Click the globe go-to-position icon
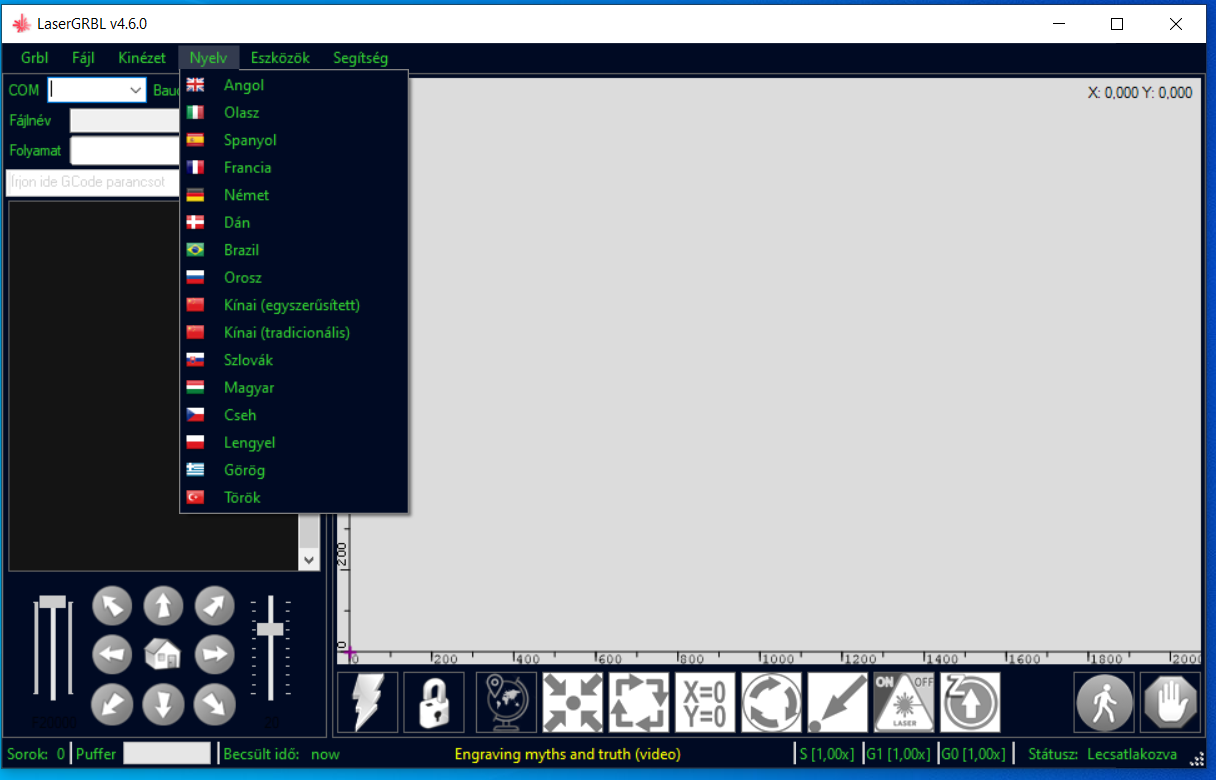1216x780 pixels. (506, 702)
